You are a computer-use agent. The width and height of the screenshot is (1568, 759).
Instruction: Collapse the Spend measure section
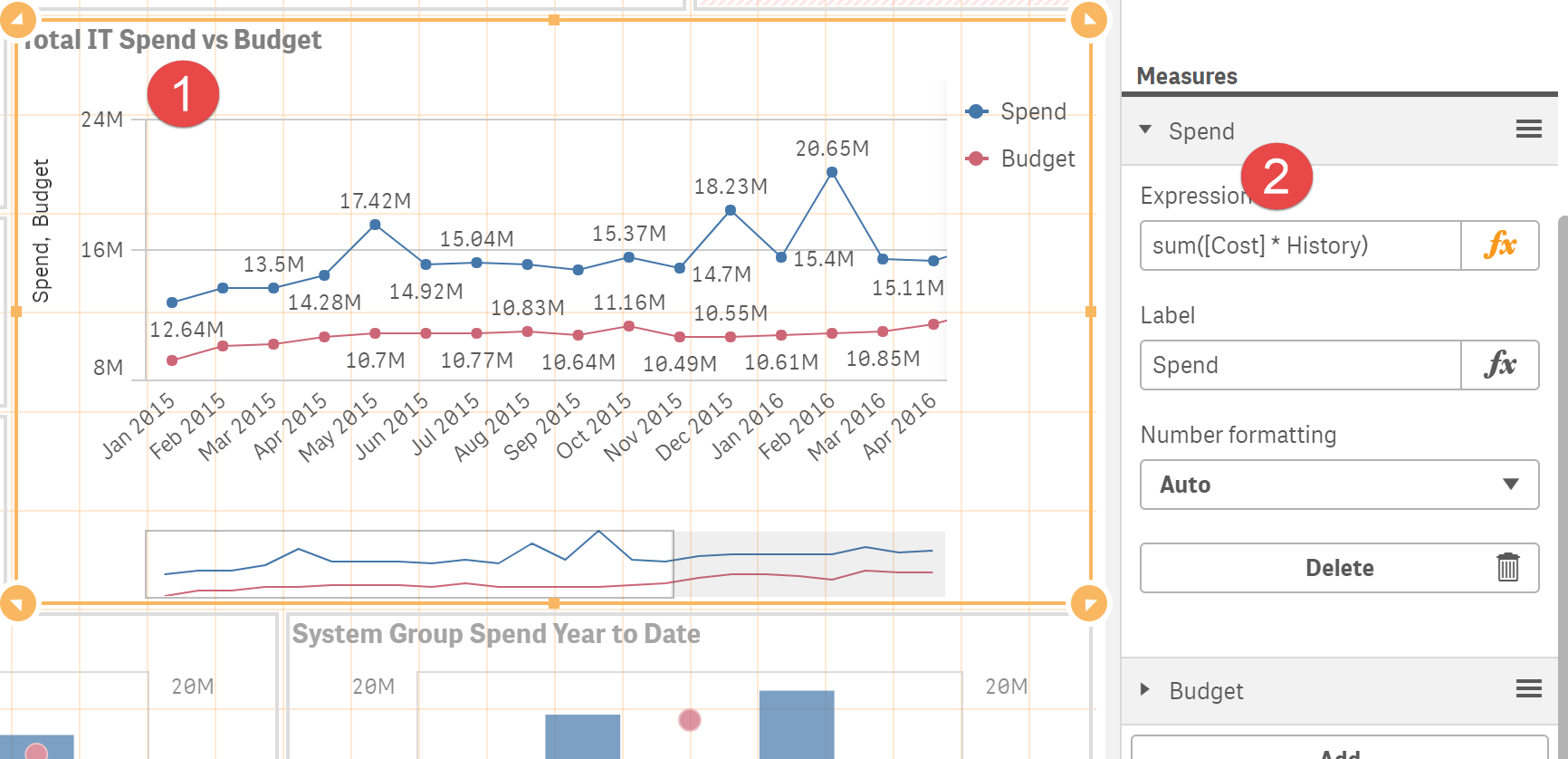coord(1145,130)
